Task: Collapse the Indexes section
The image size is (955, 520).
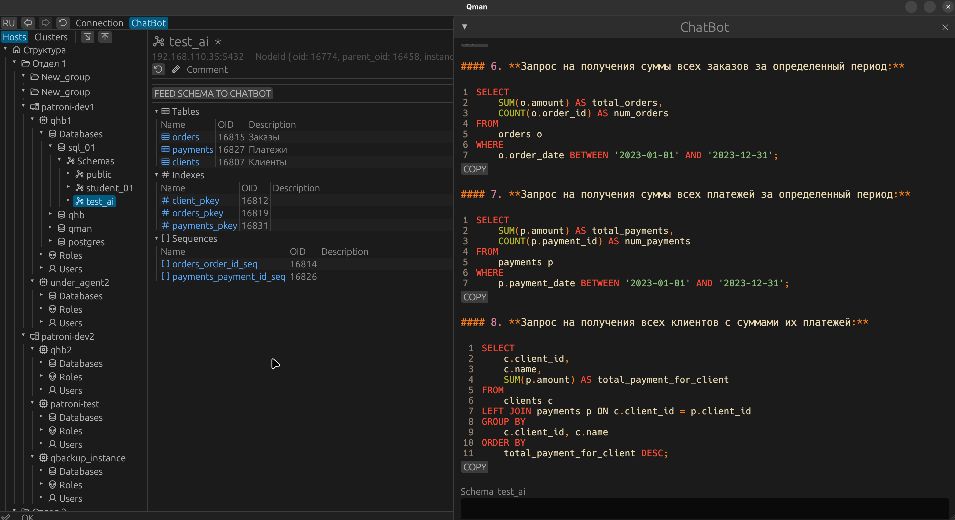Action: [x=157, y=175]
